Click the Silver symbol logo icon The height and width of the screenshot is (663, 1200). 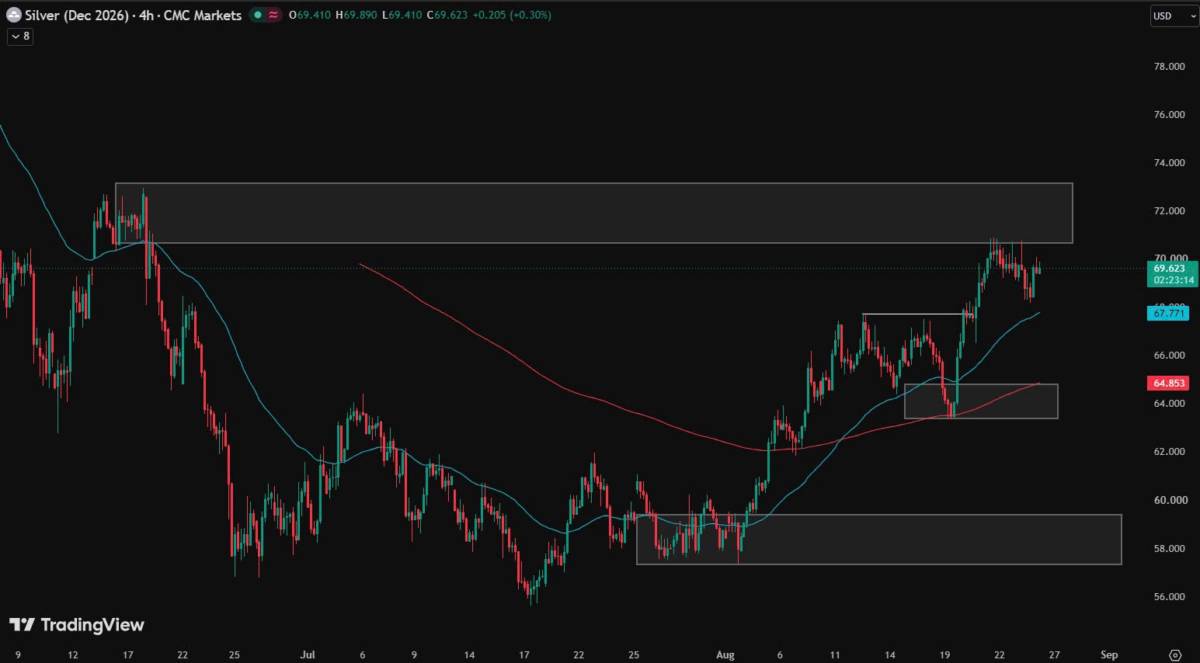point(13,15)
